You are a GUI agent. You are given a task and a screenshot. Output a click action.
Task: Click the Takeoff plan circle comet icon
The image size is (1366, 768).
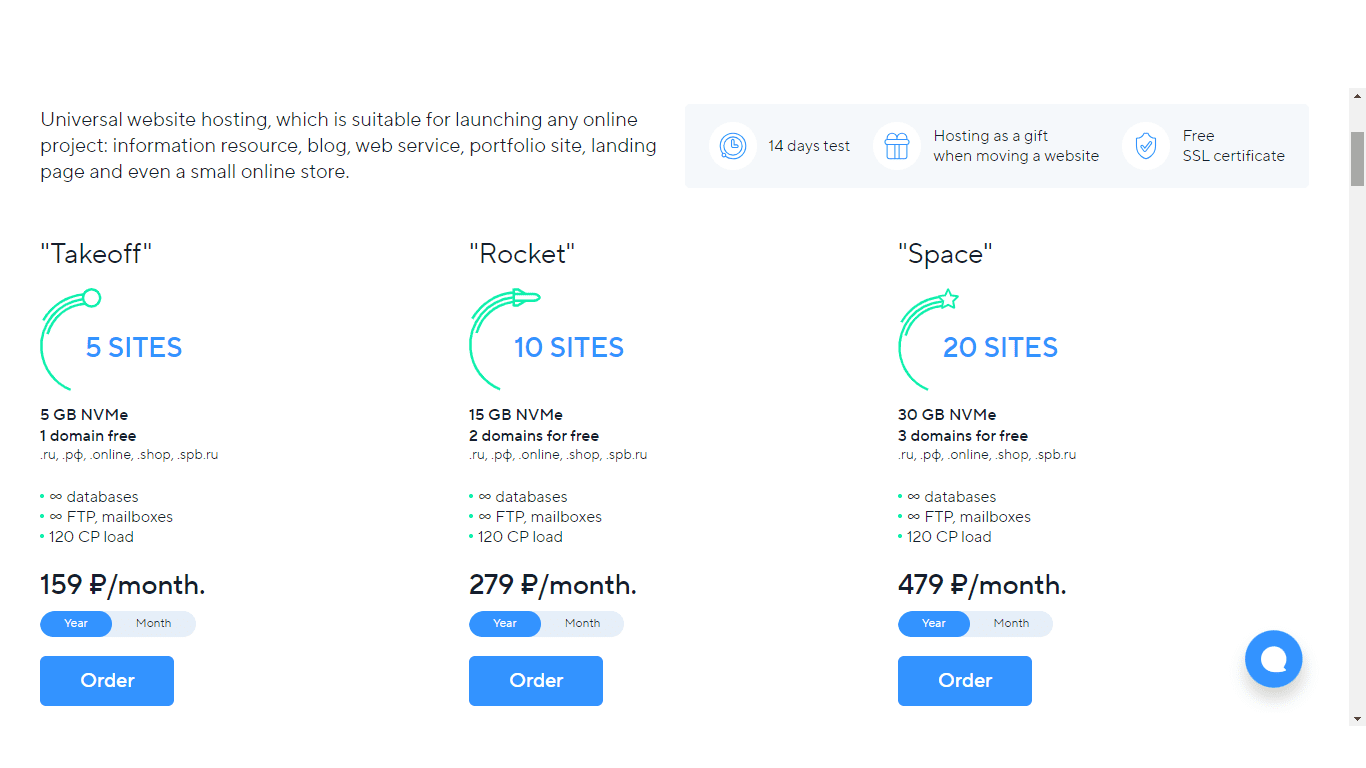point(70,338)
